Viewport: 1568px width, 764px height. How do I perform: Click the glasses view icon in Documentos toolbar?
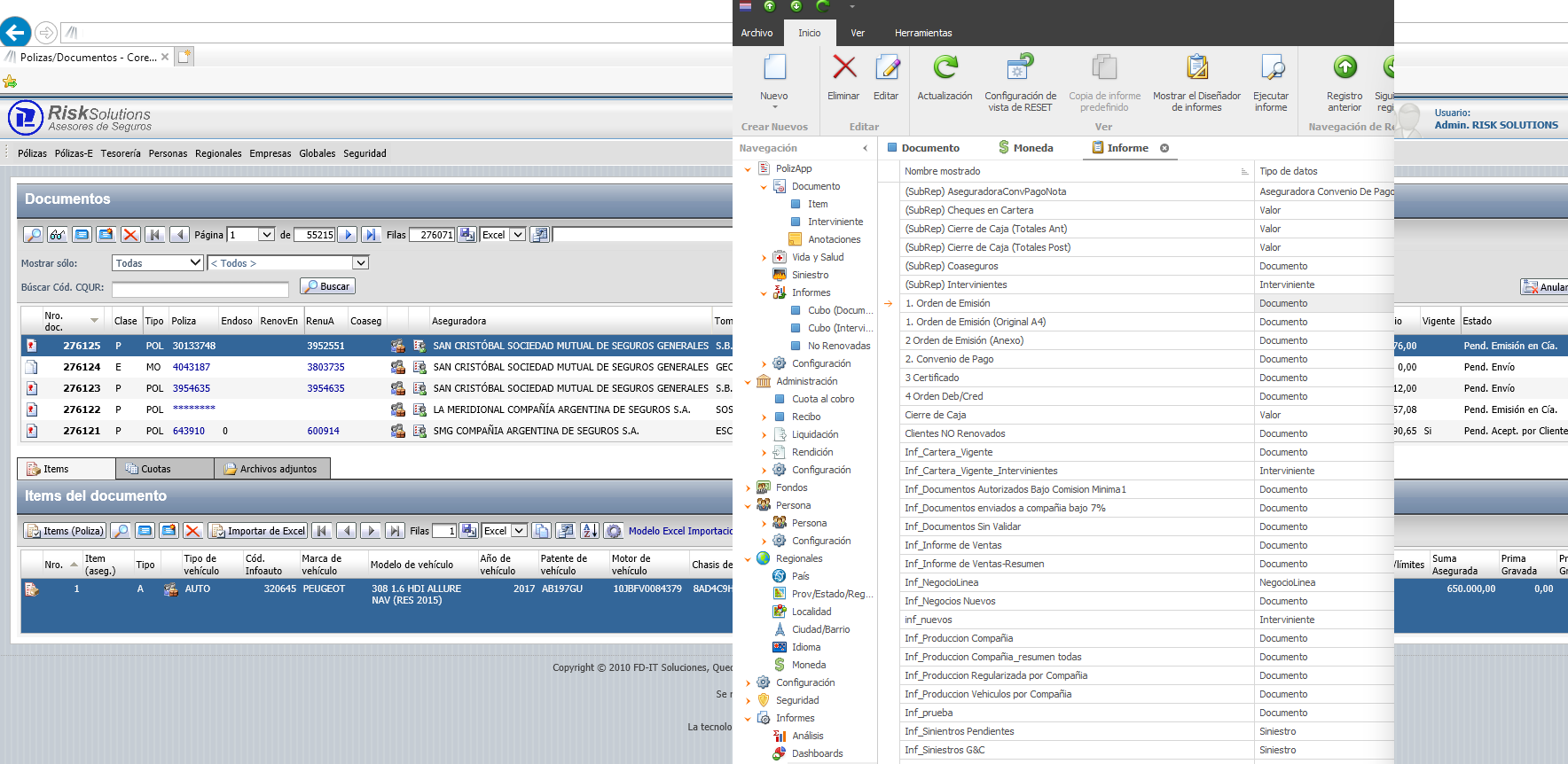[58, 235]
